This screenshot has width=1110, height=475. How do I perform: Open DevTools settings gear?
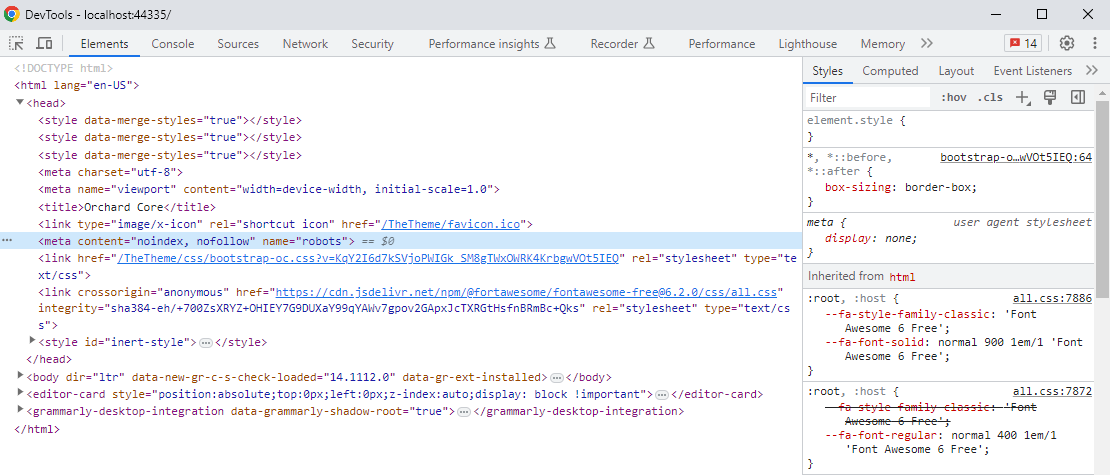[x=1067, y=43]
